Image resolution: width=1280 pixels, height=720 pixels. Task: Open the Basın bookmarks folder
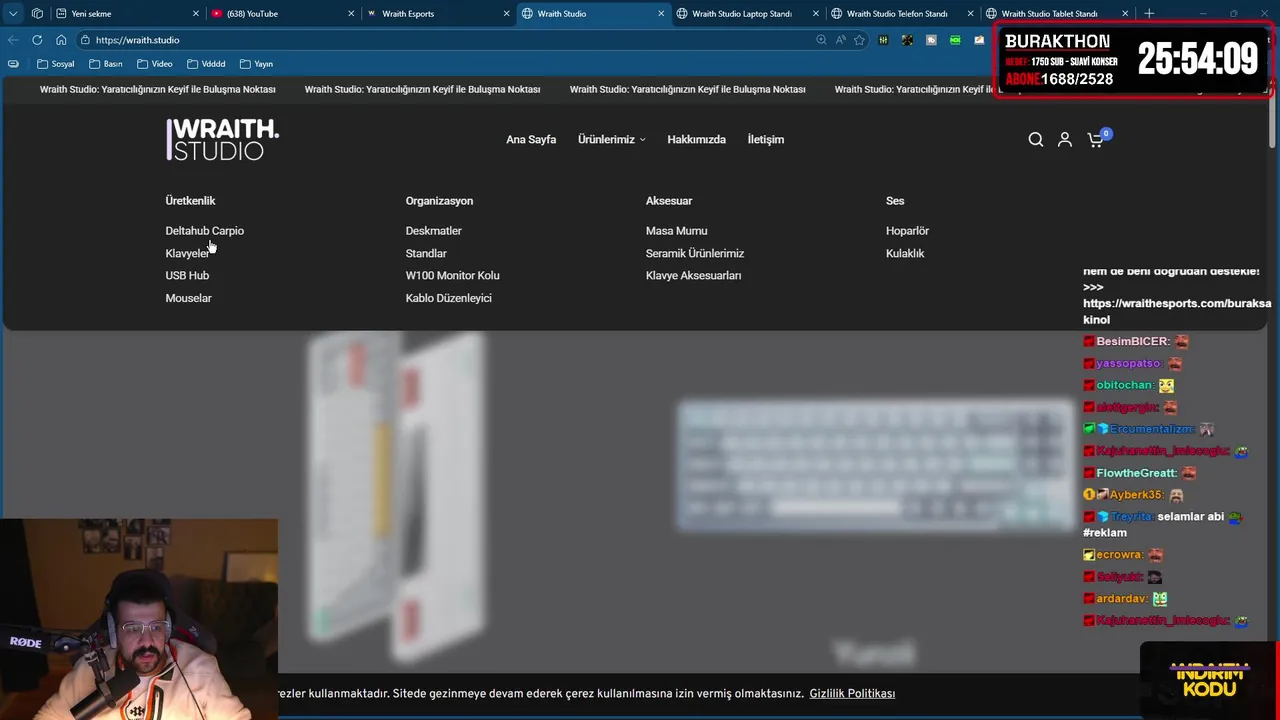(105, 64)
